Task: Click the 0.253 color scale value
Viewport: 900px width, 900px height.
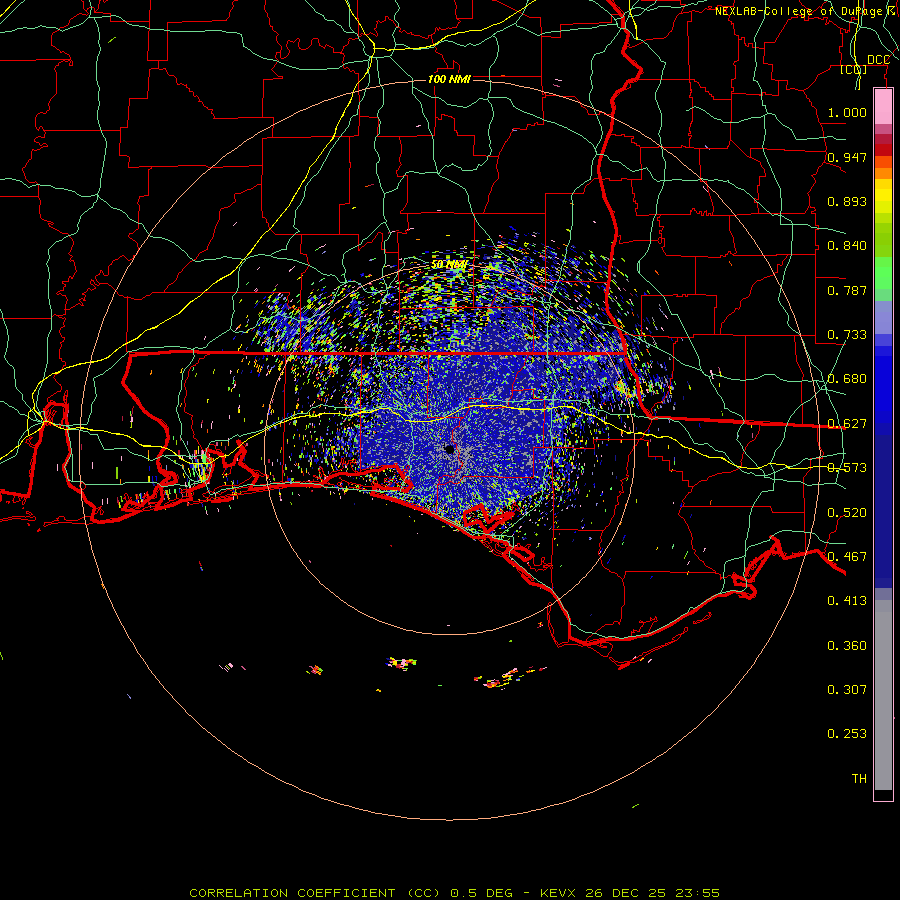Action: coord(847,734)
